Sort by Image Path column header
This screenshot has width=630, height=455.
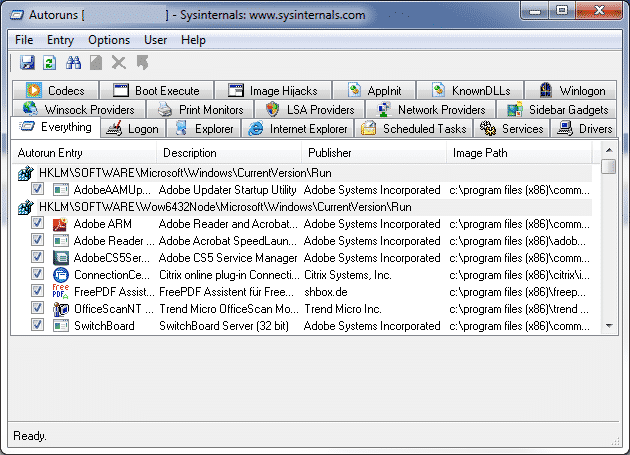[519, 153]
